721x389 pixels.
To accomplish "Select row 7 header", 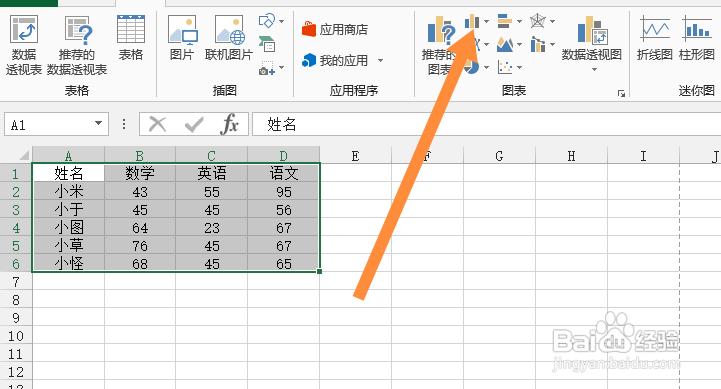I will tap(16, 281).
